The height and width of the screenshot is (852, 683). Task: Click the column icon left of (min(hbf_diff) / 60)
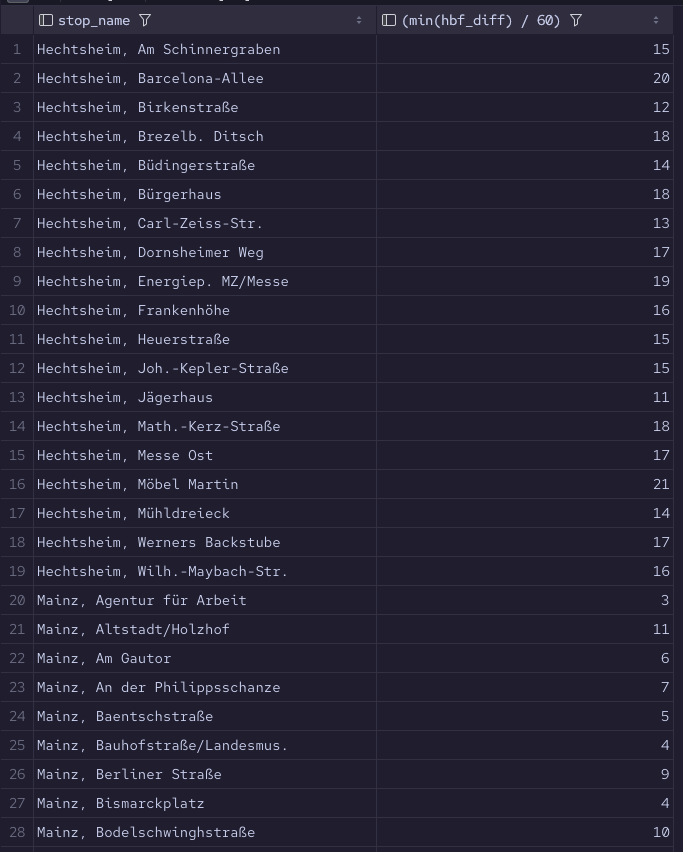[390, 20]
